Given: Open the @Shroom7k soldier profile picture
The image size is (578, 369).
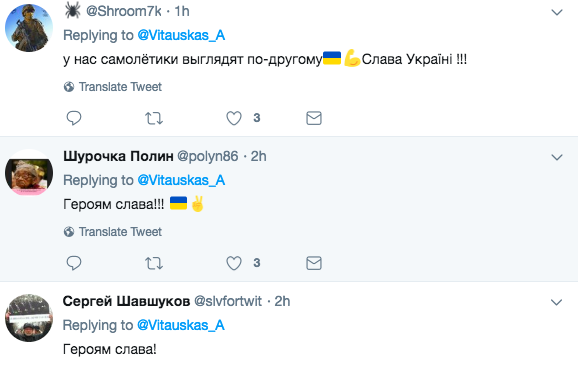Looking at the screenshot, I should click(x=29, y=28).
